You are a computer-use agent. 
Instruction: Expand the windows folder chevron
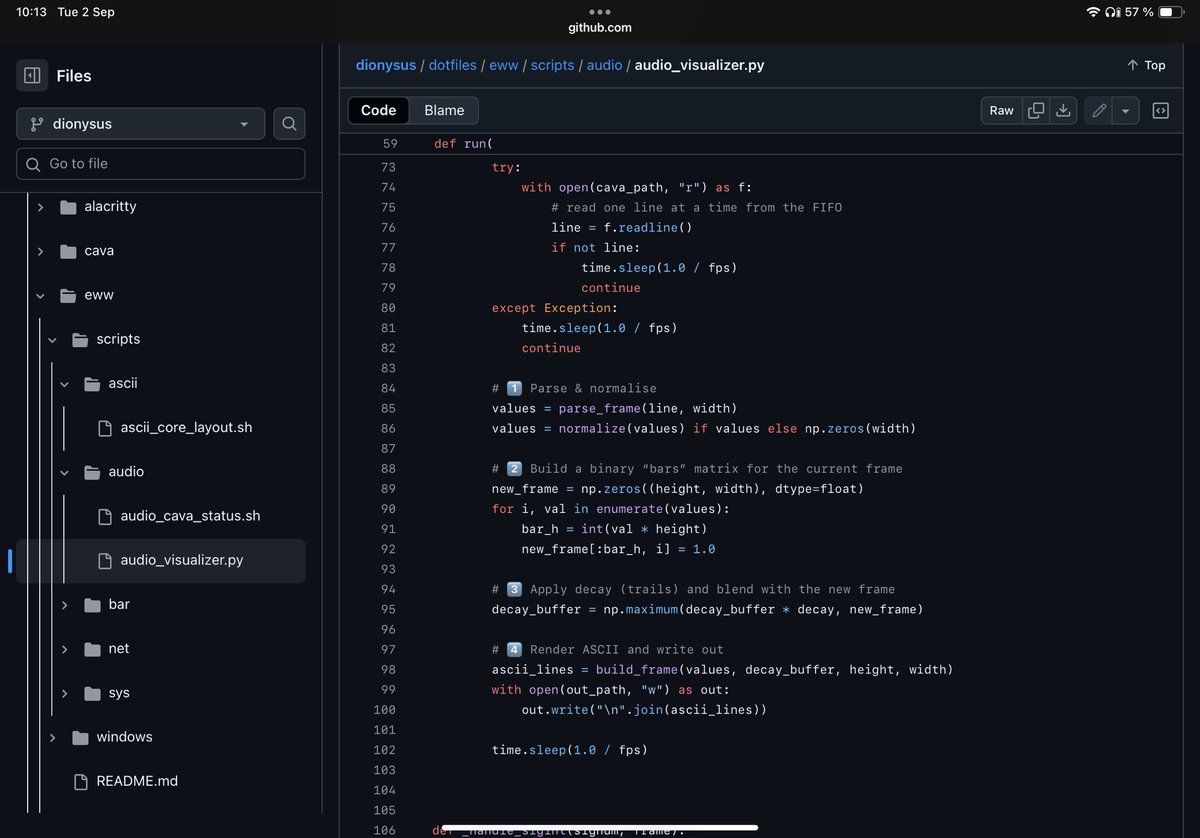click(x=52, y=737)
